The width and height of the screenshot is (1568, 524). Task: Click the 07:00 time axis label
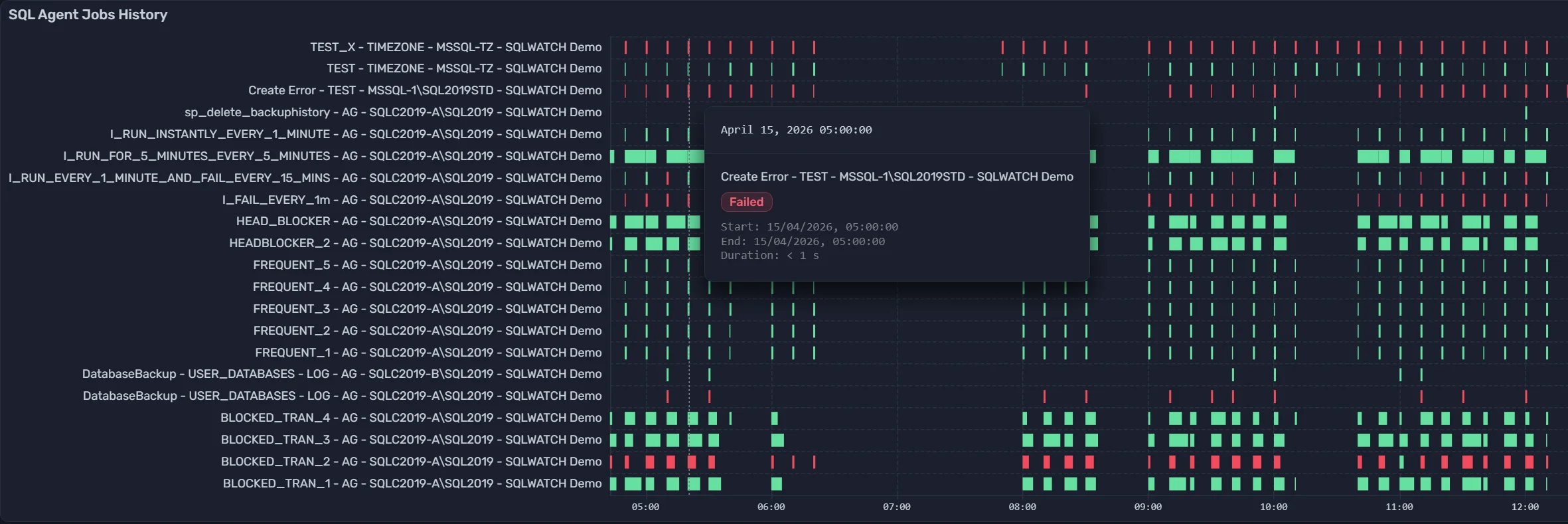[896, 507]
